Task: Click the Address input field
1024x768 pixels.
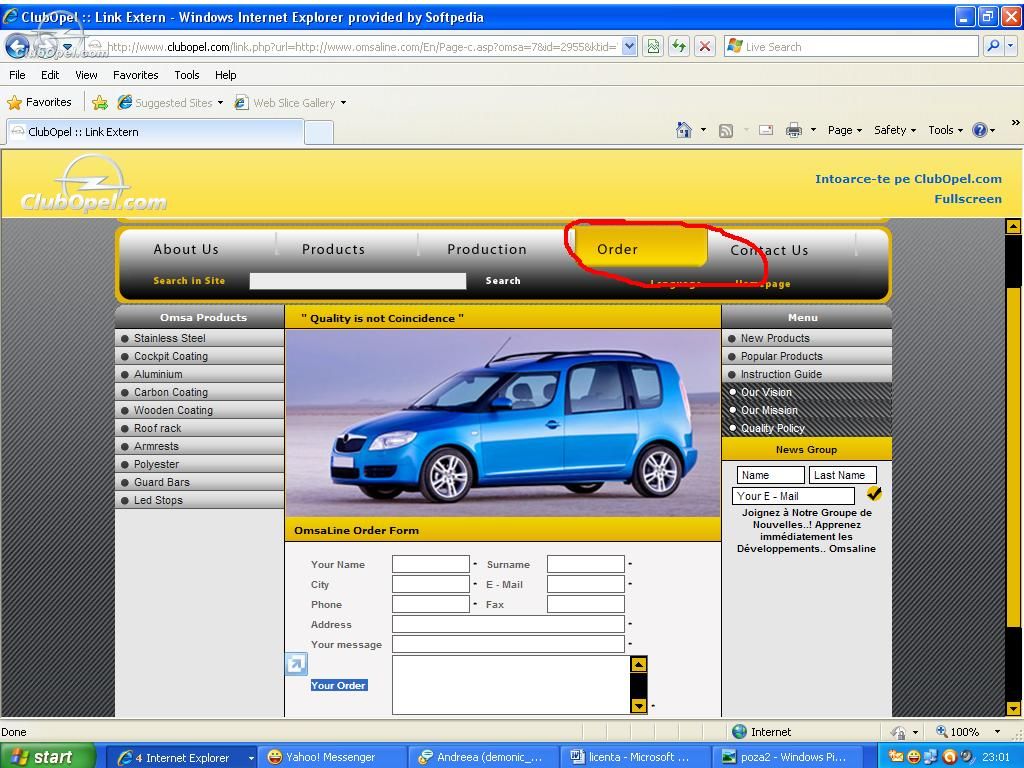Action: coord(508,624)
